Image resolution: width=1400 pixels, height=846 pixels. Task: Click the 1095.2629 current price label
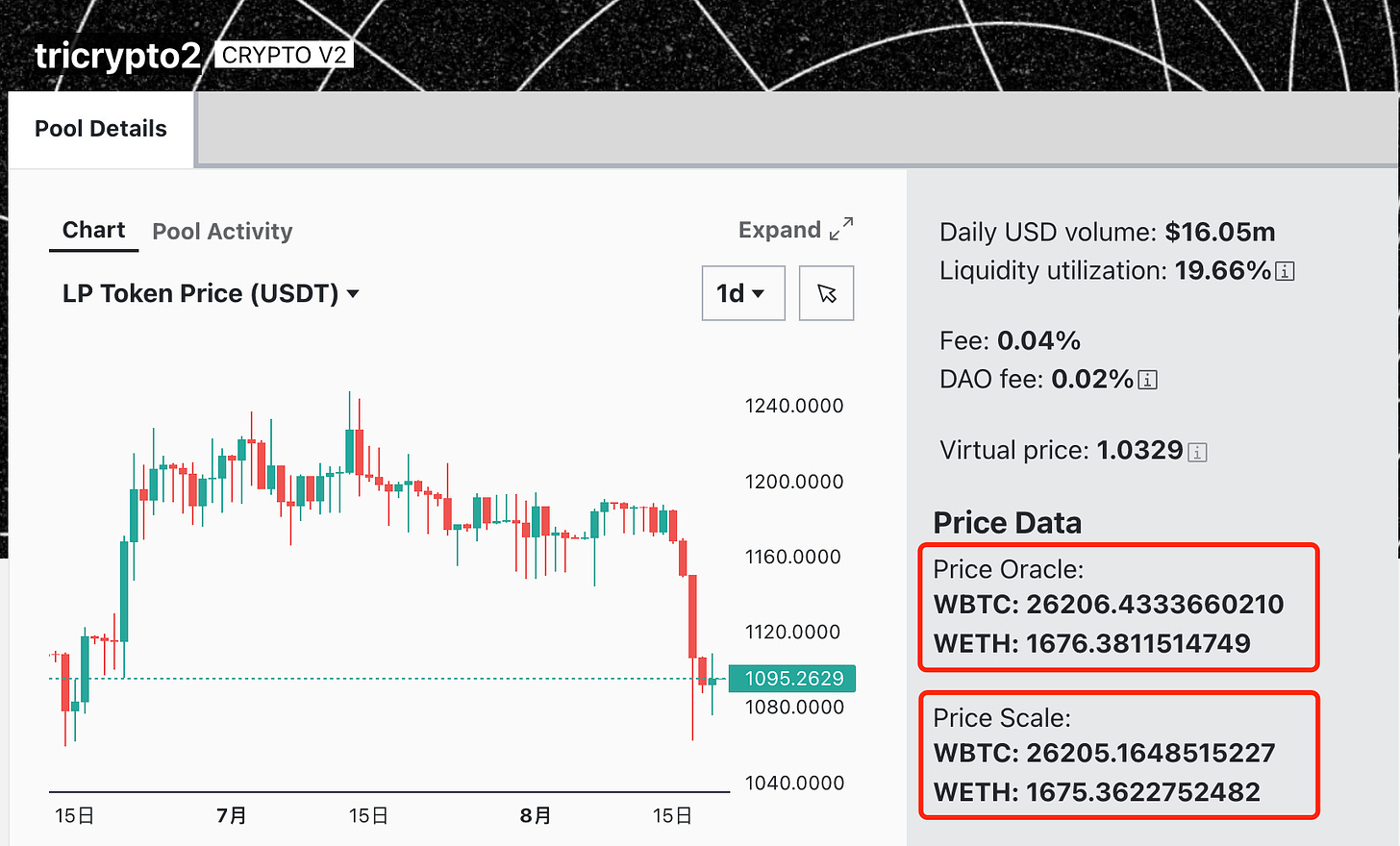tap(793, 679)
